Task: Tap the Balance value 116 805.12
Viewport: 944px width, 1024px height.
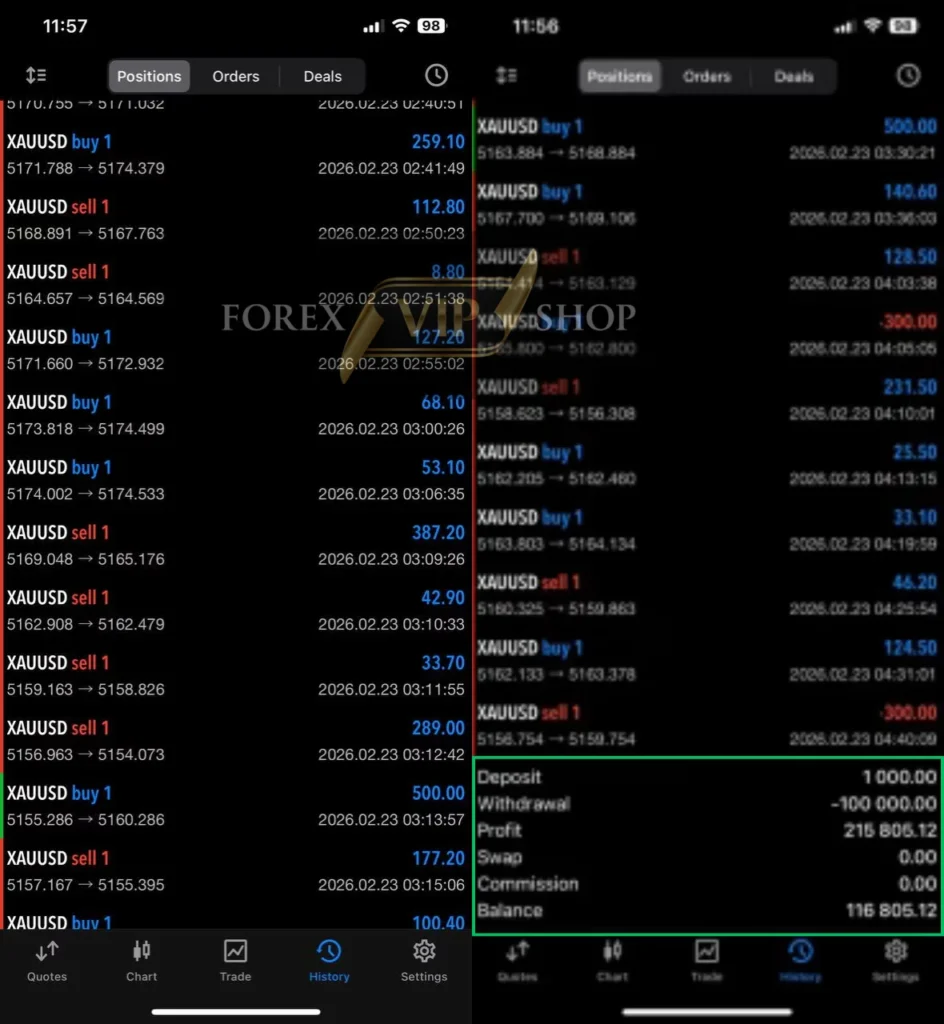Action: [x=891, y=910]
